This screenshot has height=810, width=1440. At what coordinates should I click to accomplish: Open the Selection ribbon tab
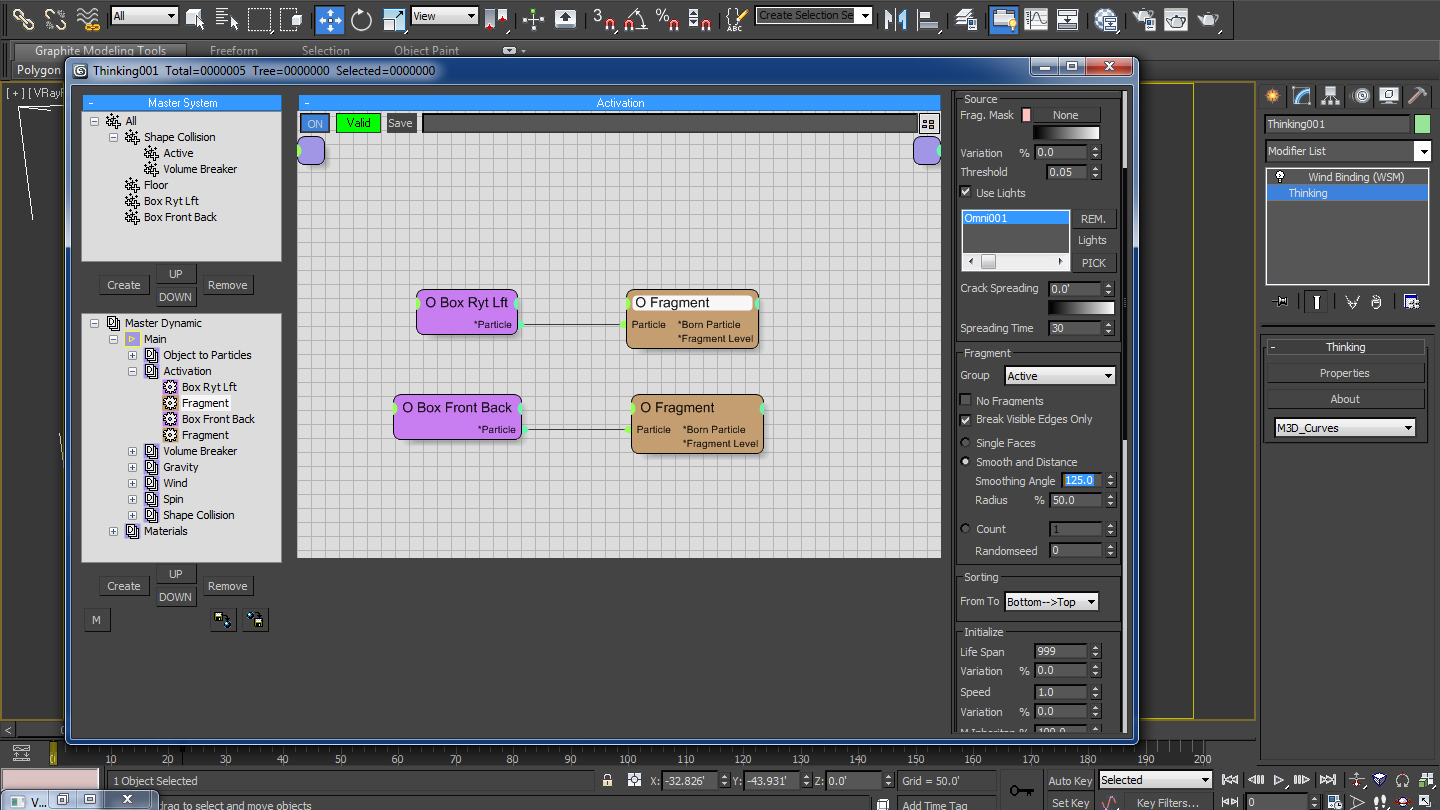326,51
